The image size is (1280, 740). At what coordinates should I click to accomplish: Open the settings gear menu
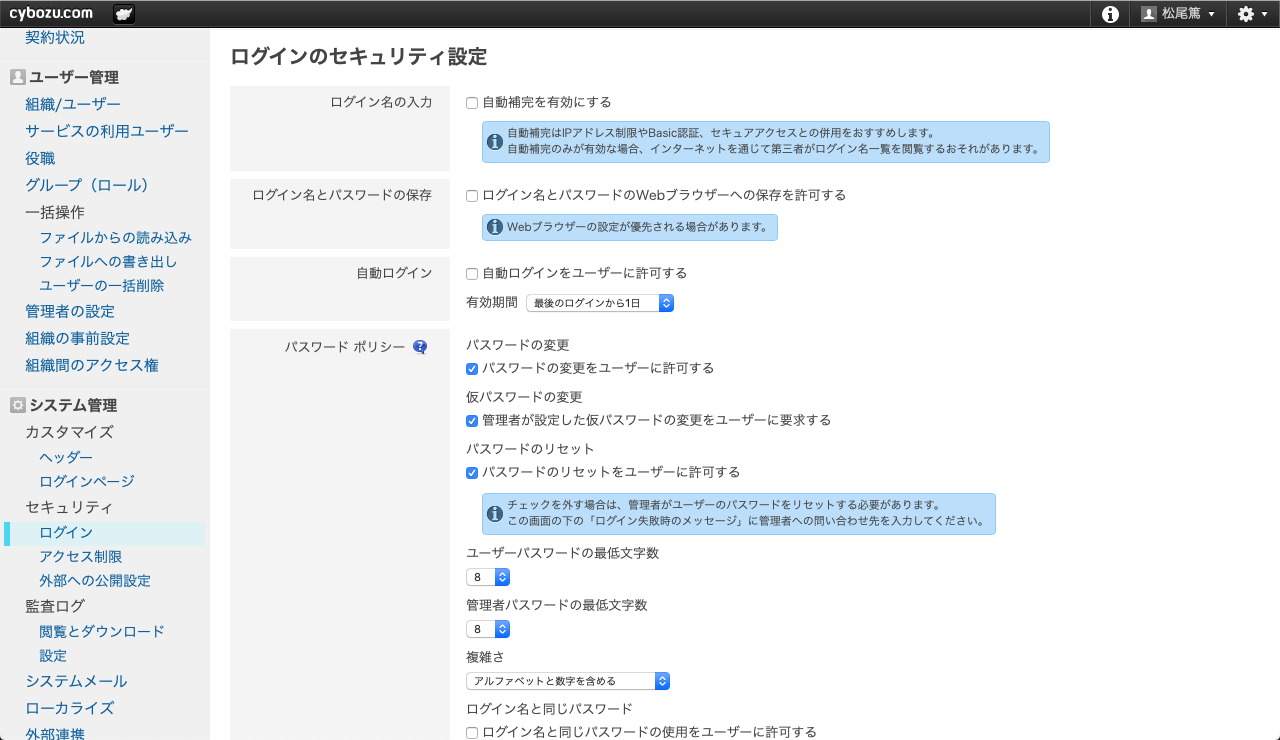[1251, 14]
